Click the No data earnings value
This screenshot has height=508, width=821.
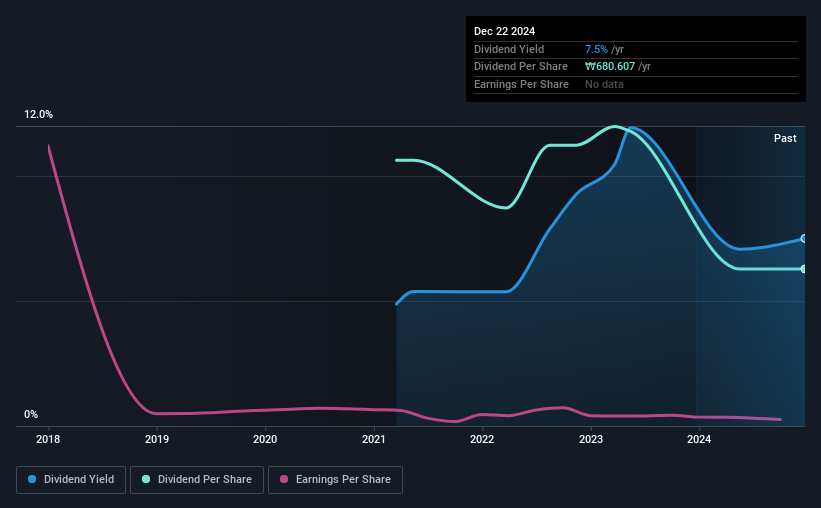(x=604, y=84)
